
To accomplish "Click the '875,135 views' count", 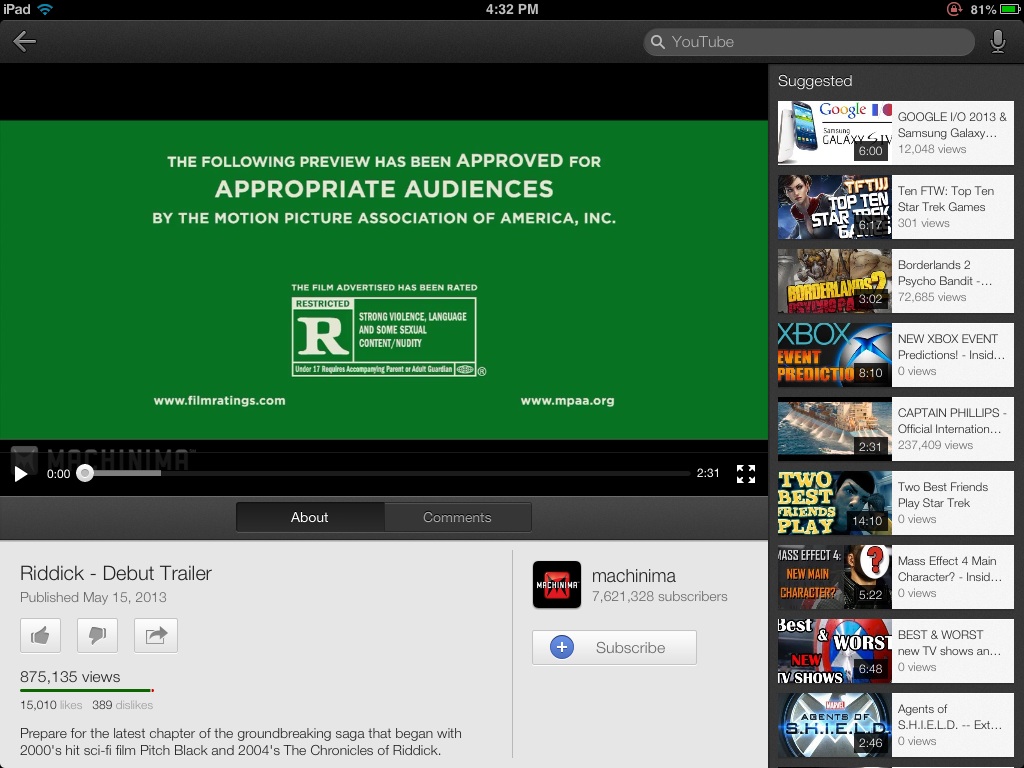I will pos(70,677).
